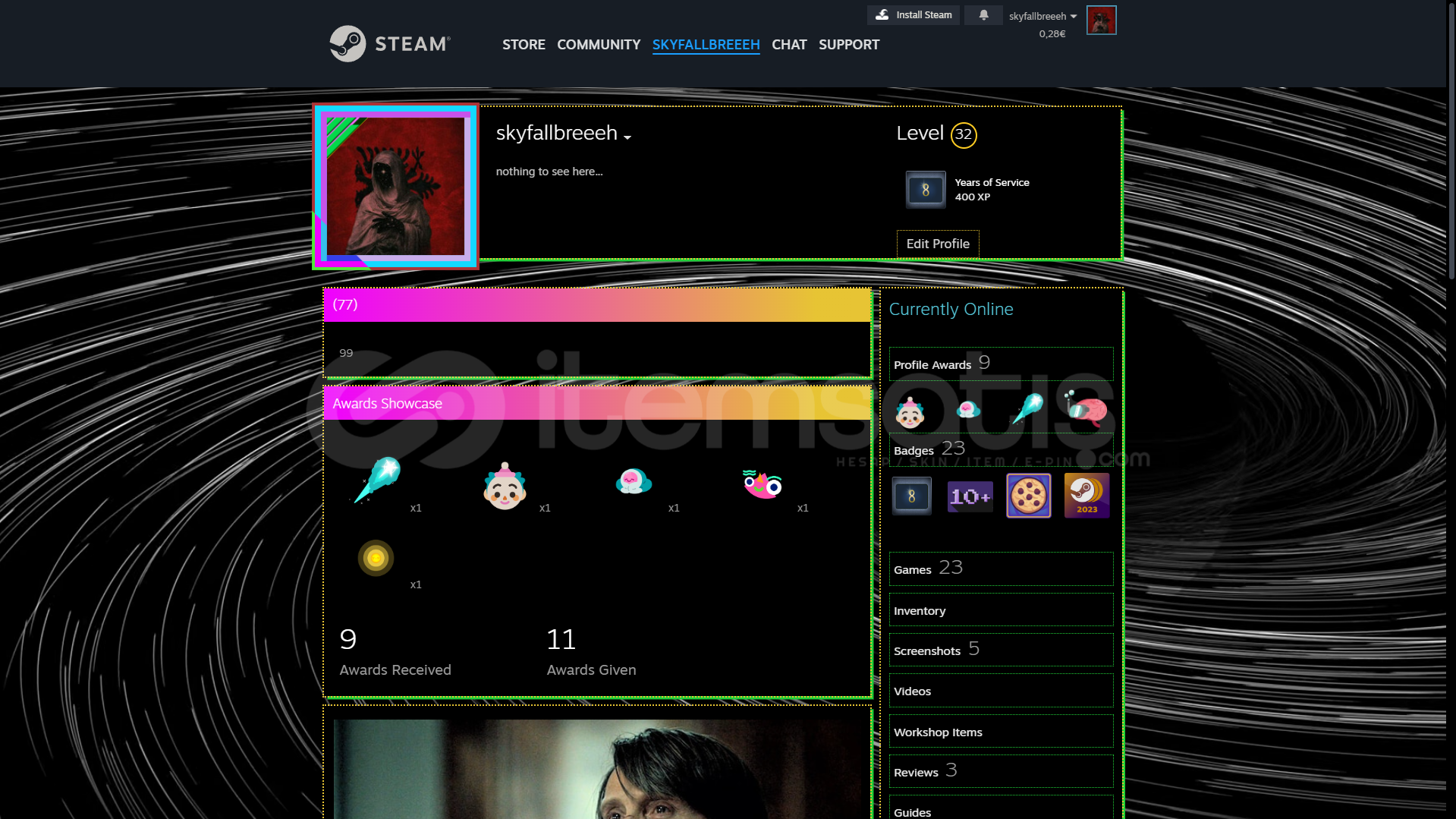Open the Reviews 3 link
This screenshot has height=819, width=1456.
pos(1001,771)
